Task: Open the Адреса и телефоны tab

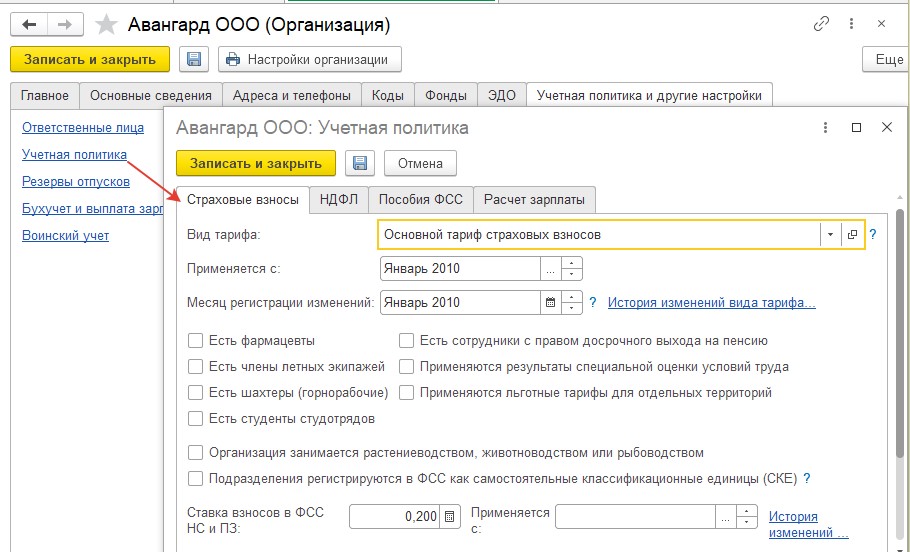Action: click(x=292, y=96)
